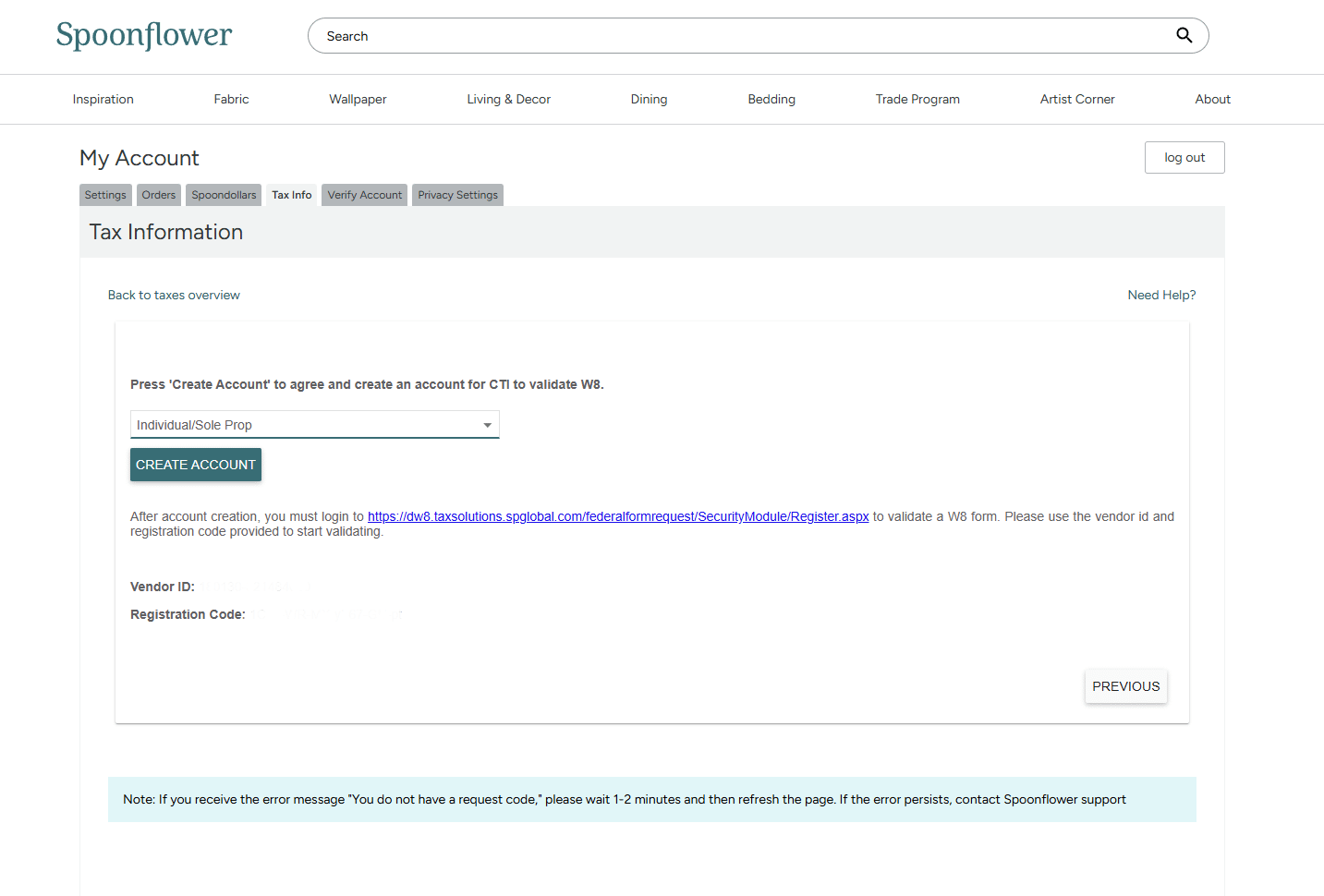The width and height of the screenshot is (1324, 896).
Task: Switch to the Settings tab
Action: point(105,195)
